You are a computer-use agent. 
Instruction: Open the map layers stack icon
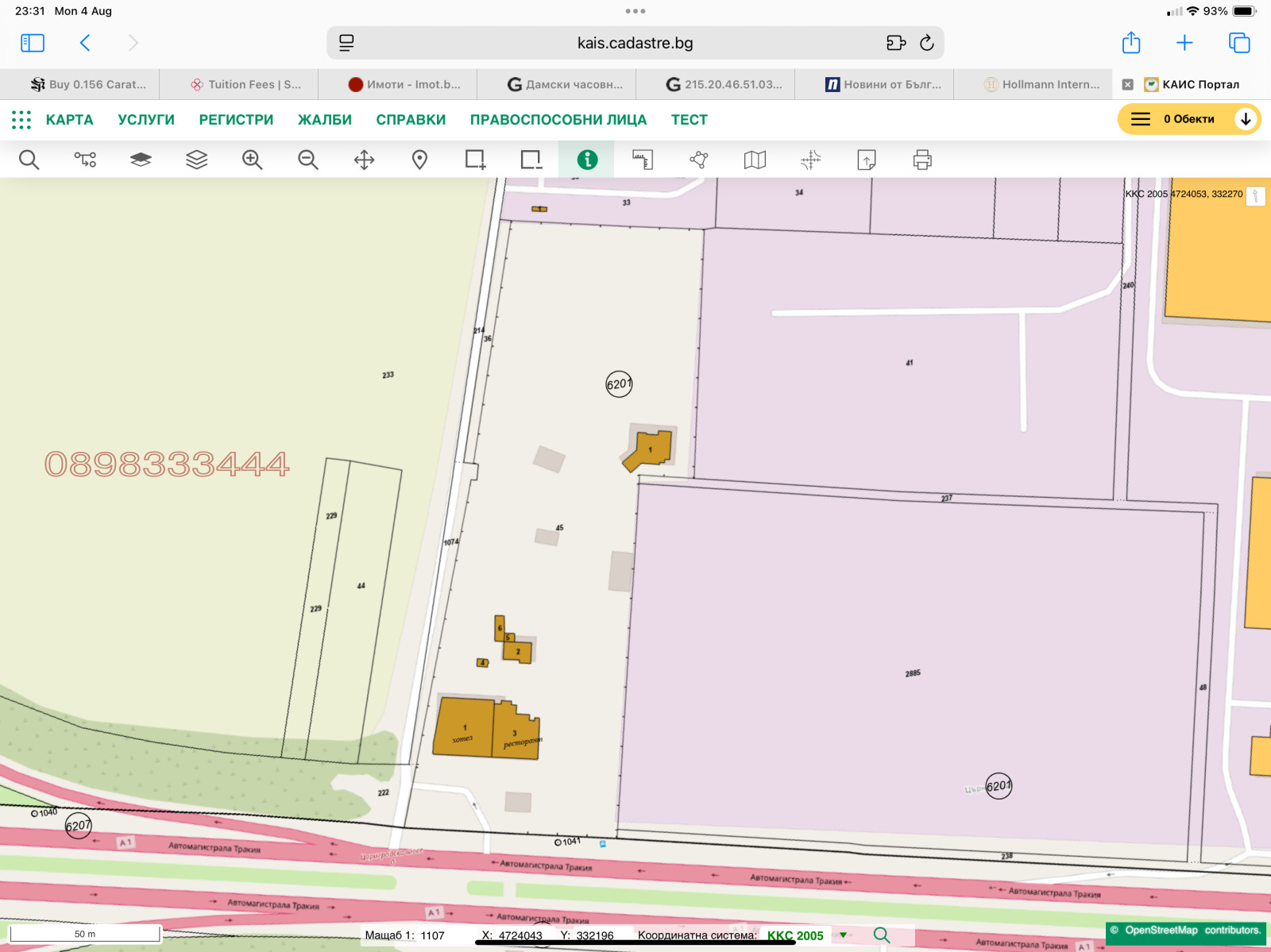coord(196,160)
